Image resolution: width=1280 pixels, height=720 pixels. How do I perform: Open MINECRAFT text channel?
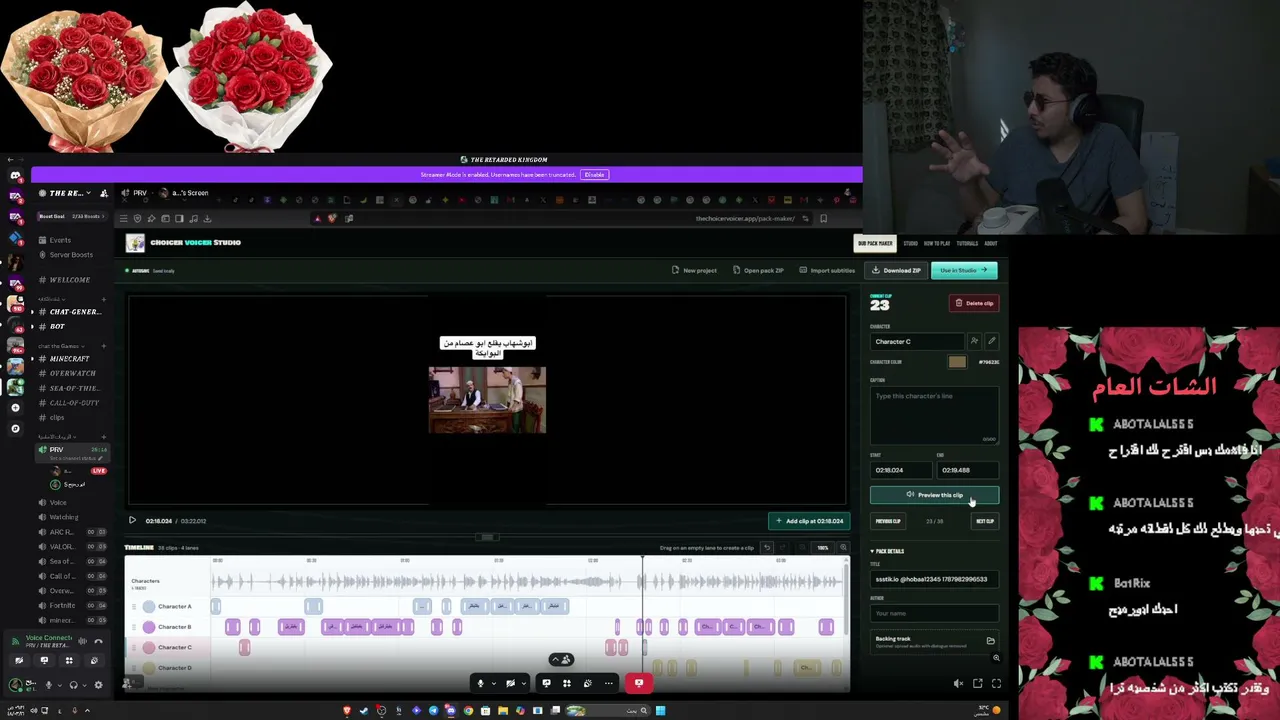tap(69, 359)
